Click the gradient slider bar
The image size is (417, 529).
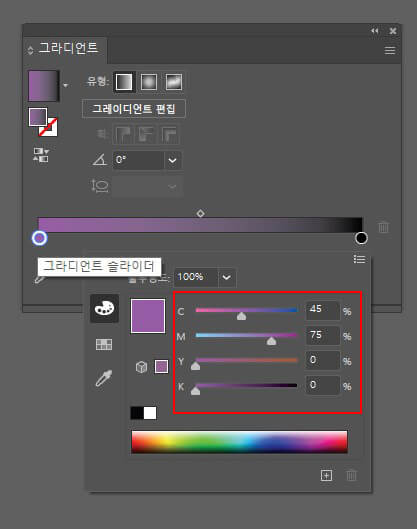[200, 225]
